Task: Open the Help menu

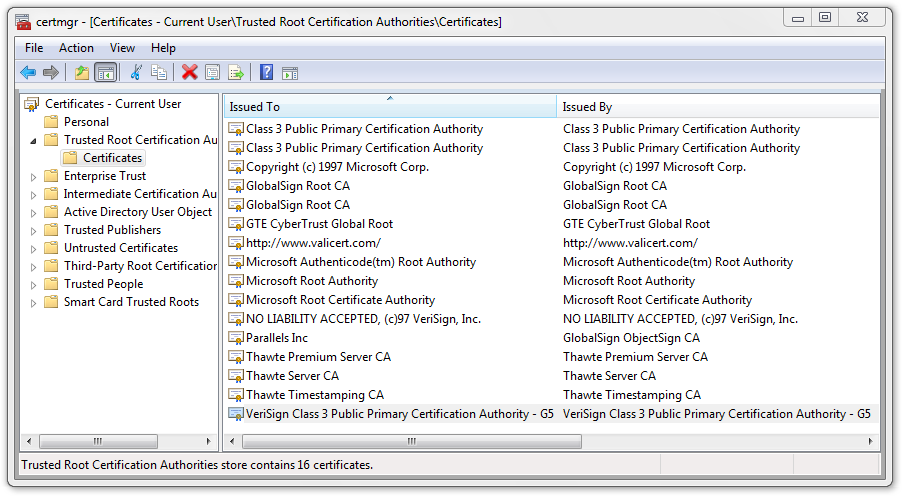Action: pos(163,48)
